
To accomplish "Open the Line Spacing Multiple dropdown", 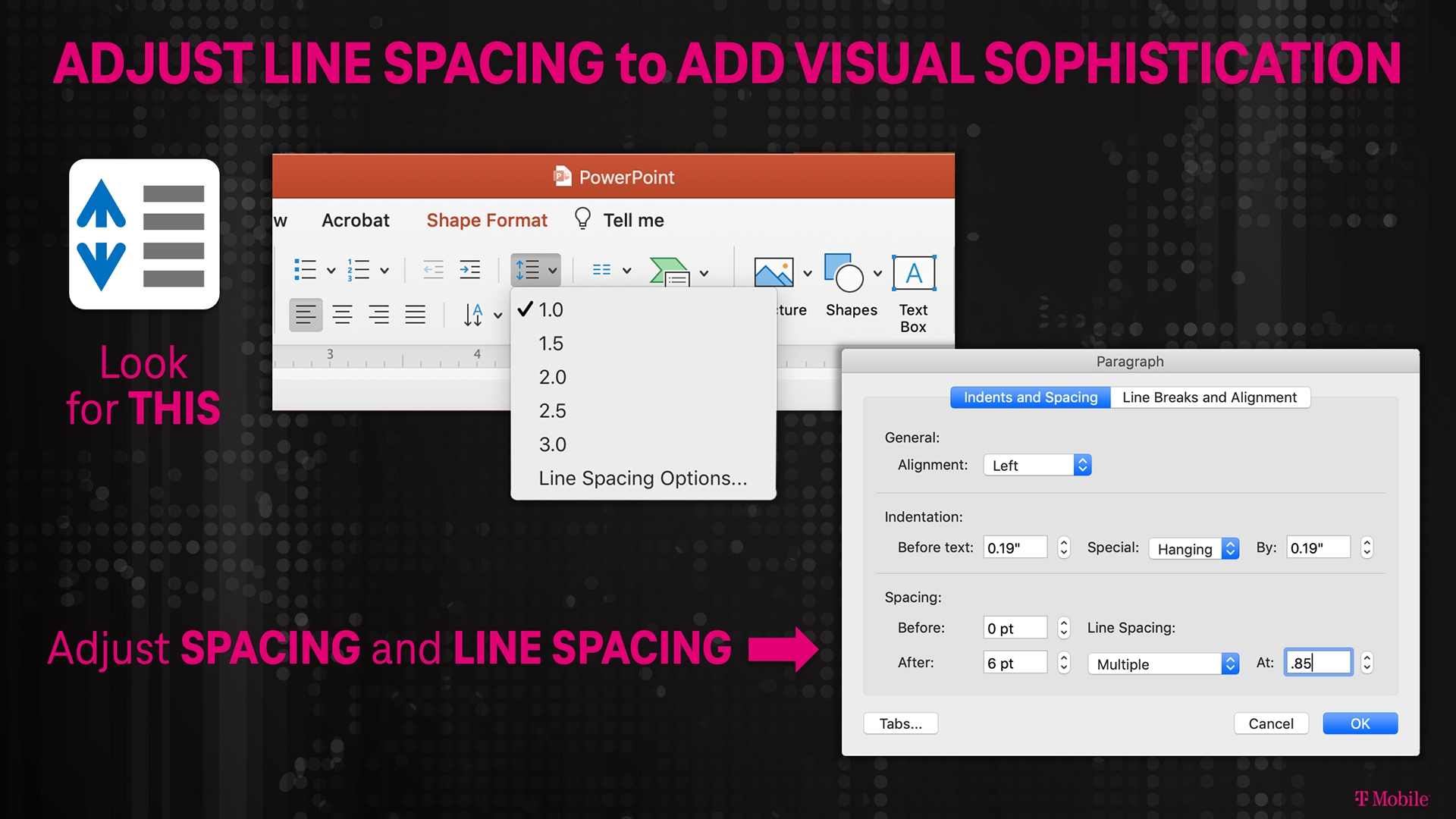I will pos(1163,664).
